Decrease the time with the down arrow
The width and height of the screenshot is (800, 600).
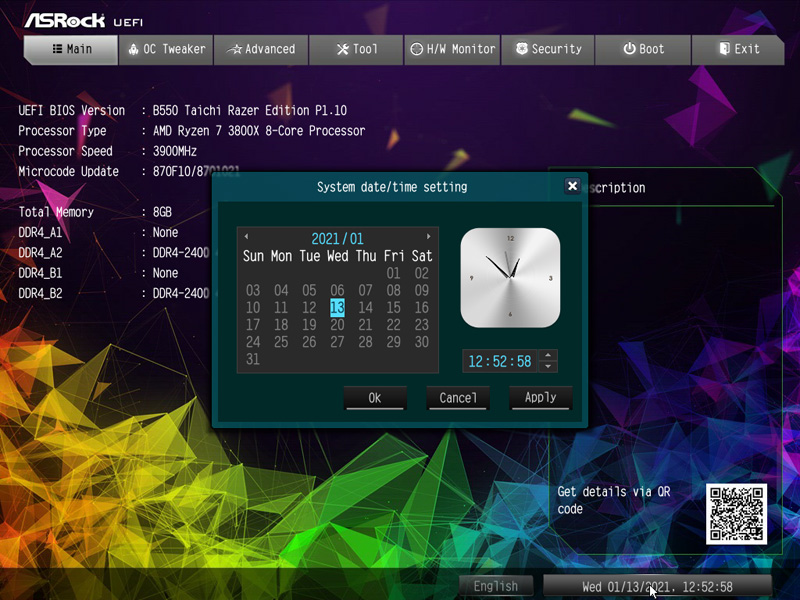(548, 366)
